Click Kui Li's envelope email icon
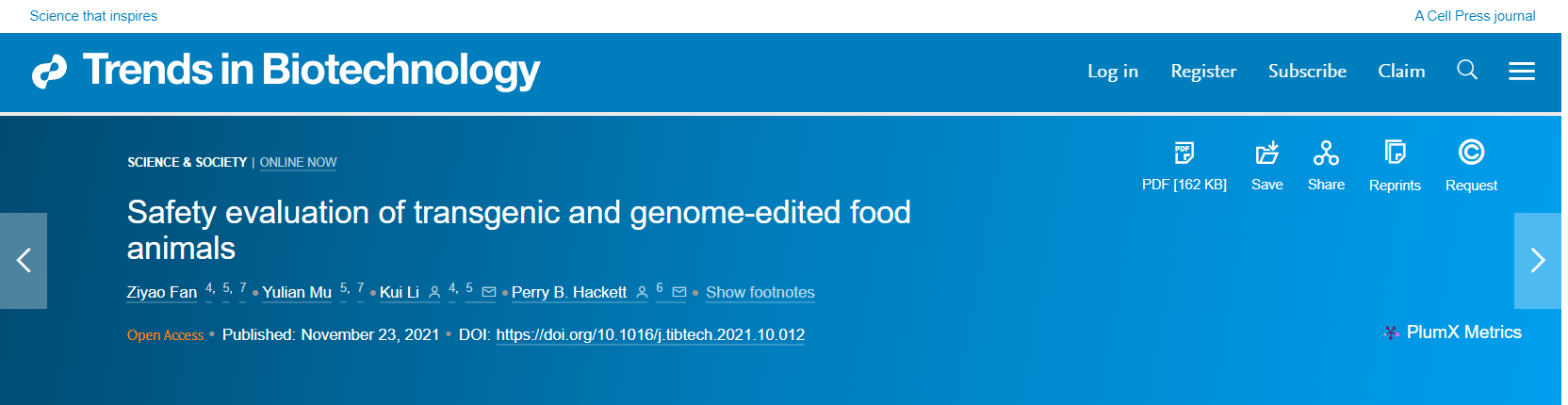Screen dimensions: 1568x405 point(489,293)
